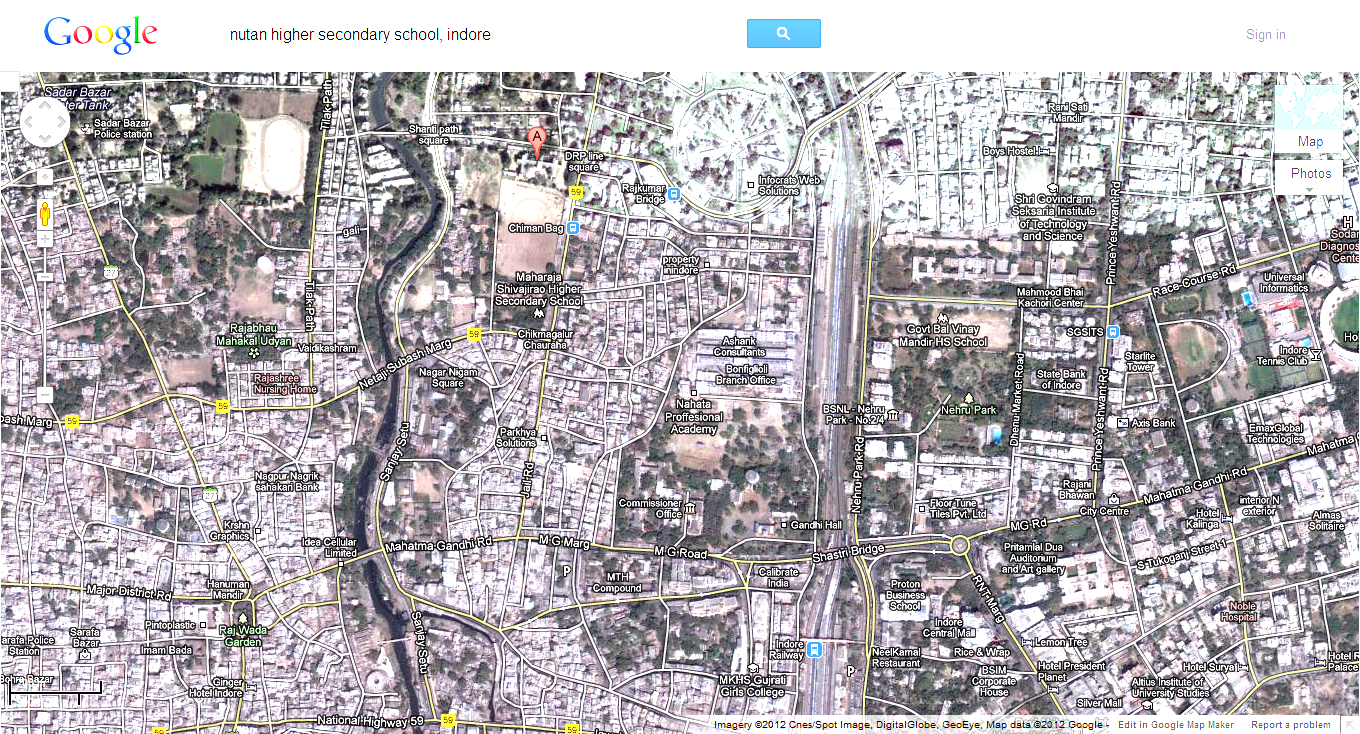The height and width of the screenshot is (734, 1360).
Task: Click the Report a problem link
Action: (x=1290, y=725)
